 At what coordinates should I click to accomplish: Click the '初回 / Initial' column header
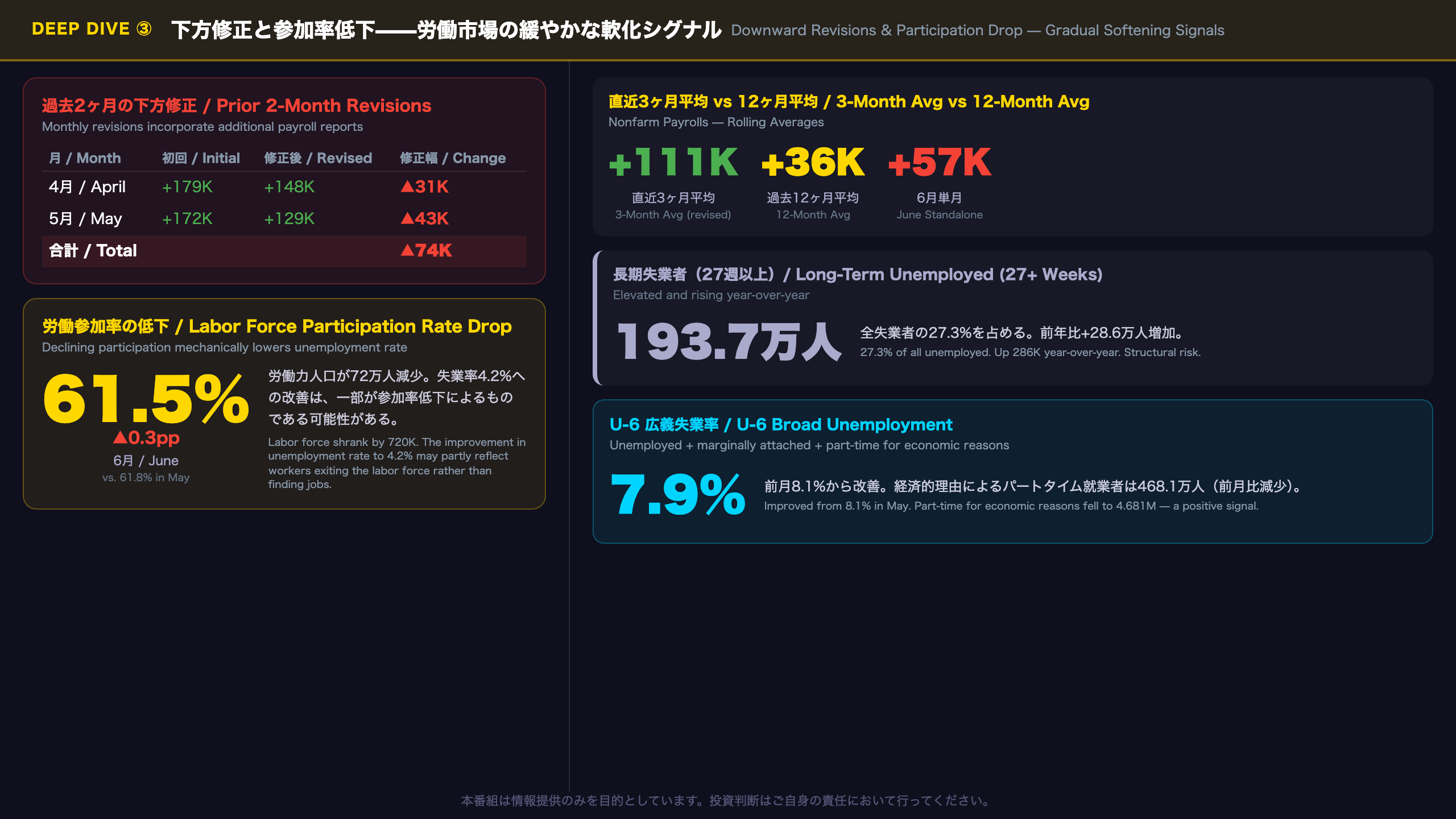[201, 158]
